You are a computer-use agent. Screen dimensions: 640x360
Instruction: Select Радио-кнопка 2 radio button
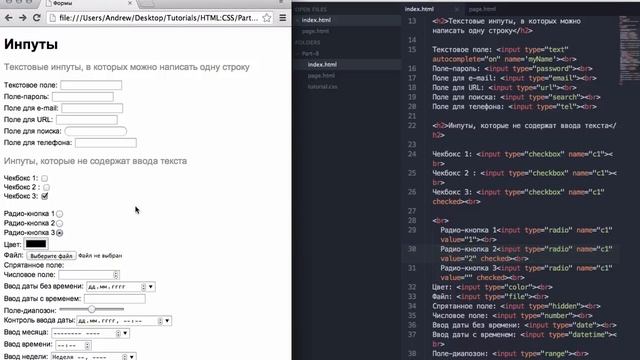60,223
